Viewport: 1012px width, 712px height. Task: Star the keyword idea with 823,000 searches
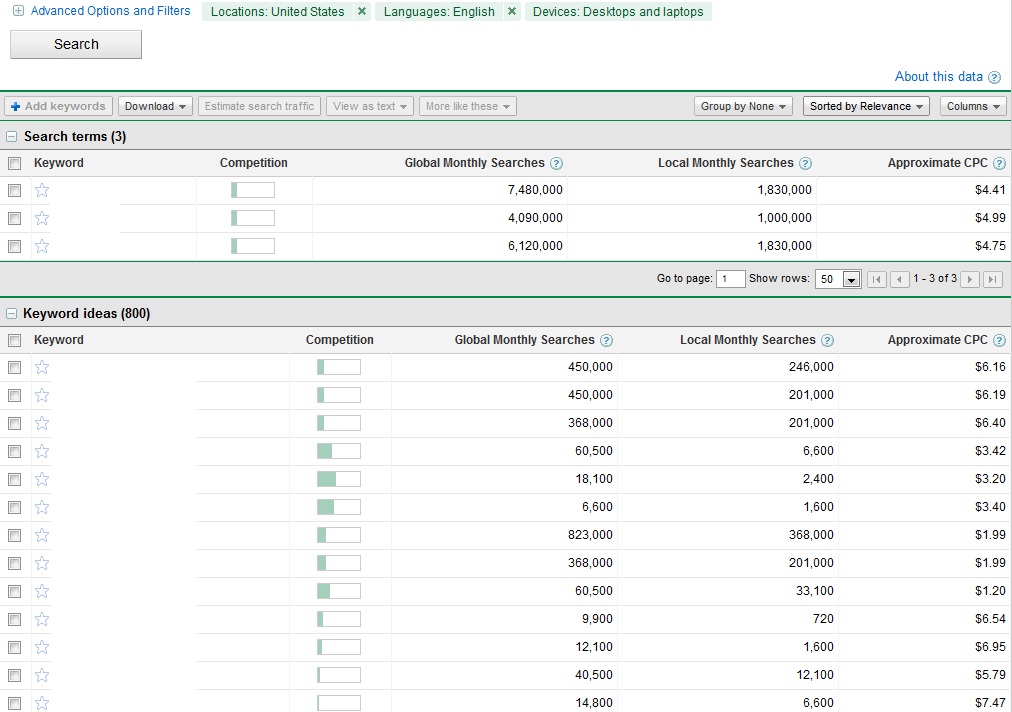(x=42, y=535)
